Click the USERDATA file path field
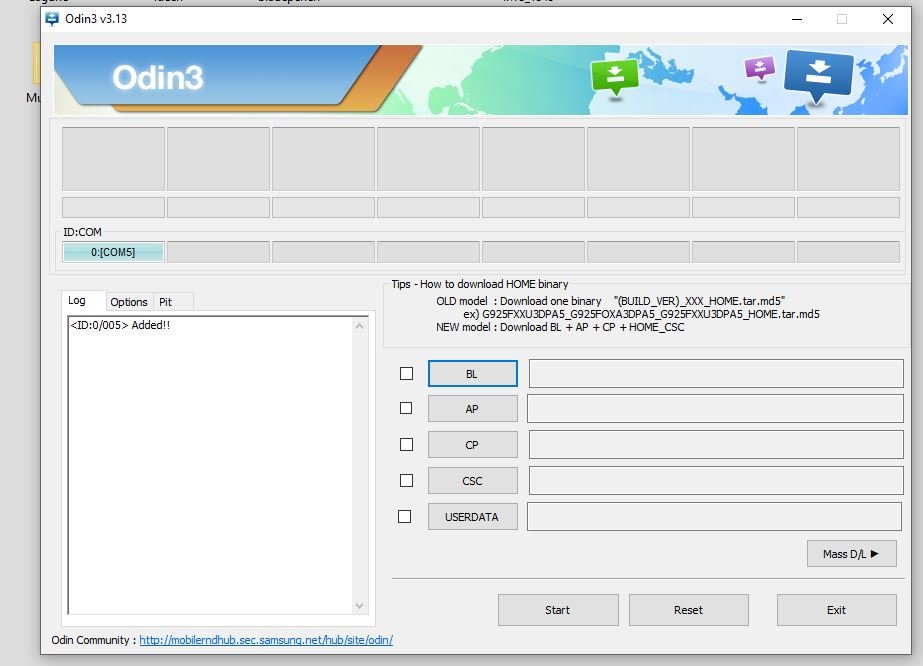The width and height of the screenshot is (923, 666). coord(714,516)
